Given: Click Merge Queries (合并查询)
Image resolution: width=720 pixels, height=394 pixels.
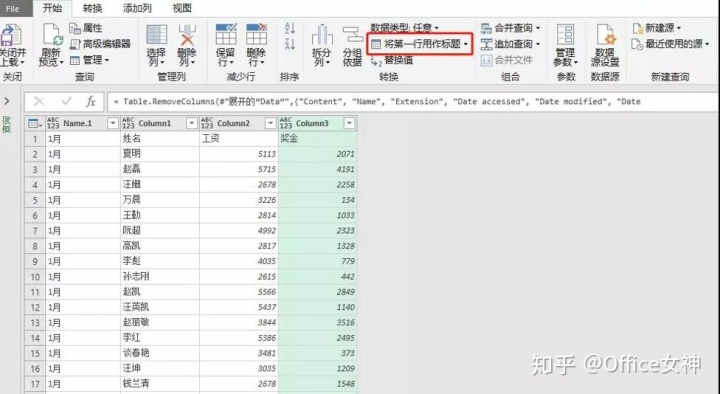Looking at the screenshot, I should [510, 28].
